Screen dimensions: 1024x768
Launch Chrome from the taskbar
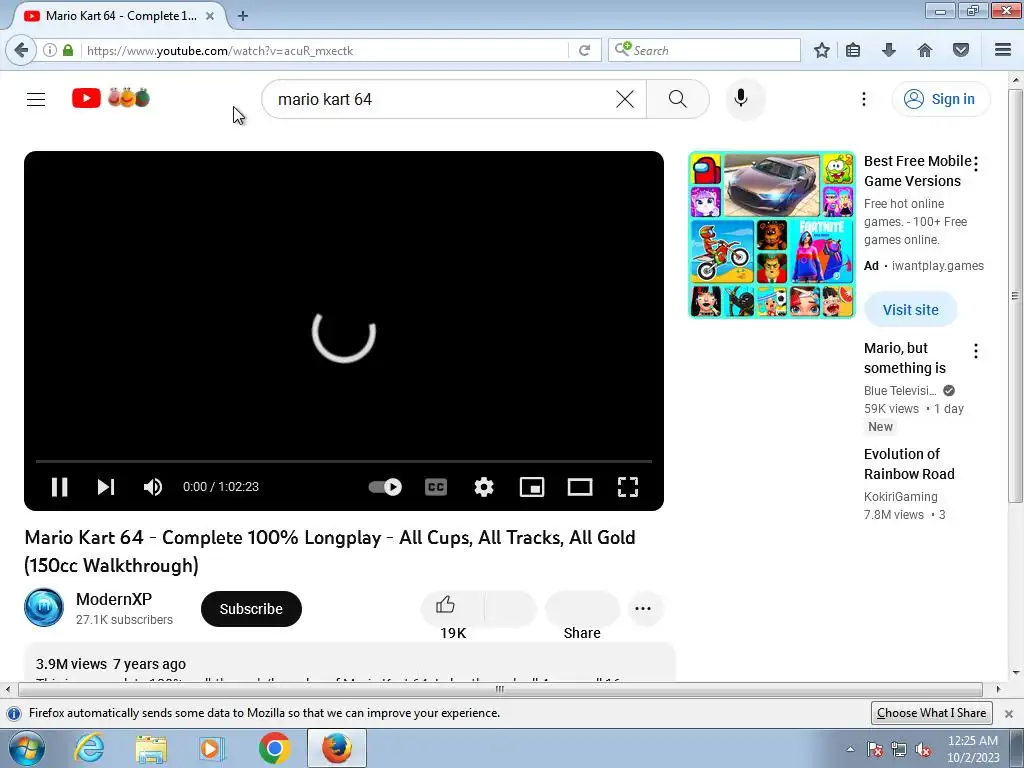274,748
